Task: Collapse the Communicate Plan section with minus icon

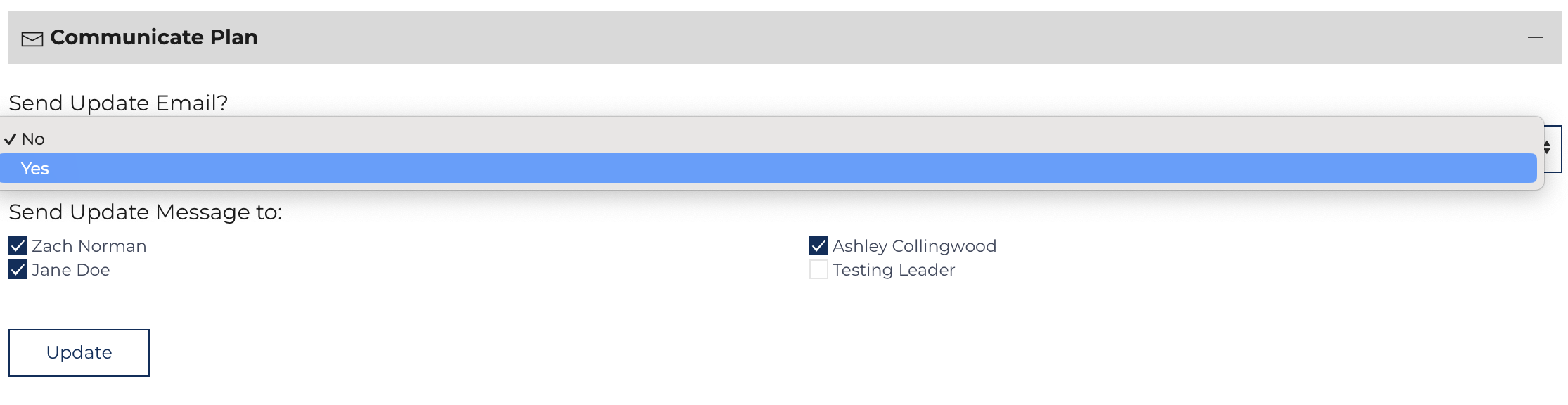Action: pos(1536,37)
